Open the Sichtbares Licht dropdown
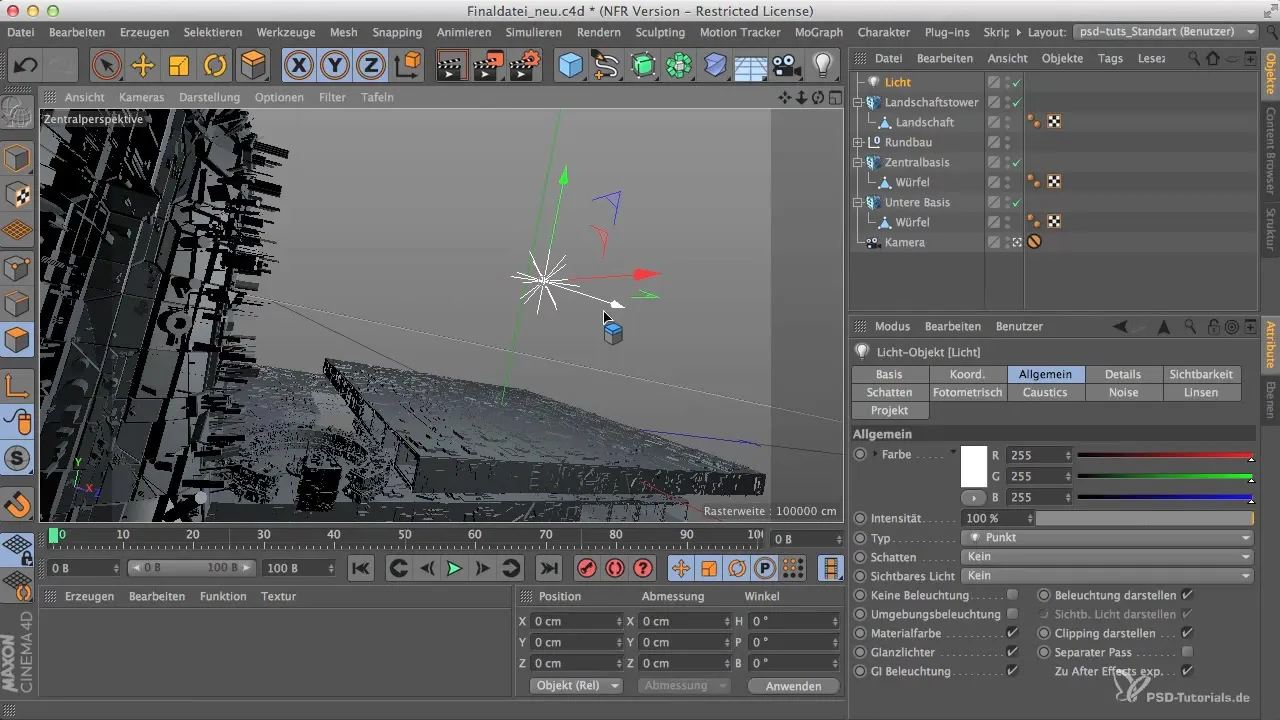 pyautogui.click(x=1106, y=576)
